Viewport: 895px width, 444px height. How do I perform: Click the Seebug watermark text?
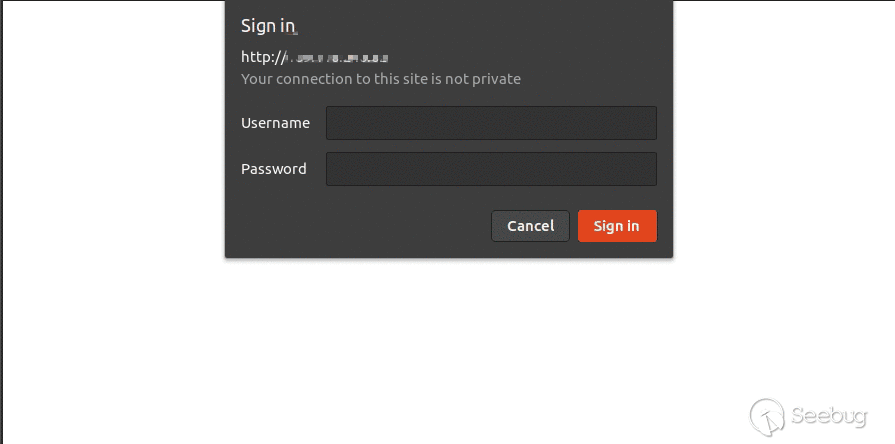click(829, 415)
